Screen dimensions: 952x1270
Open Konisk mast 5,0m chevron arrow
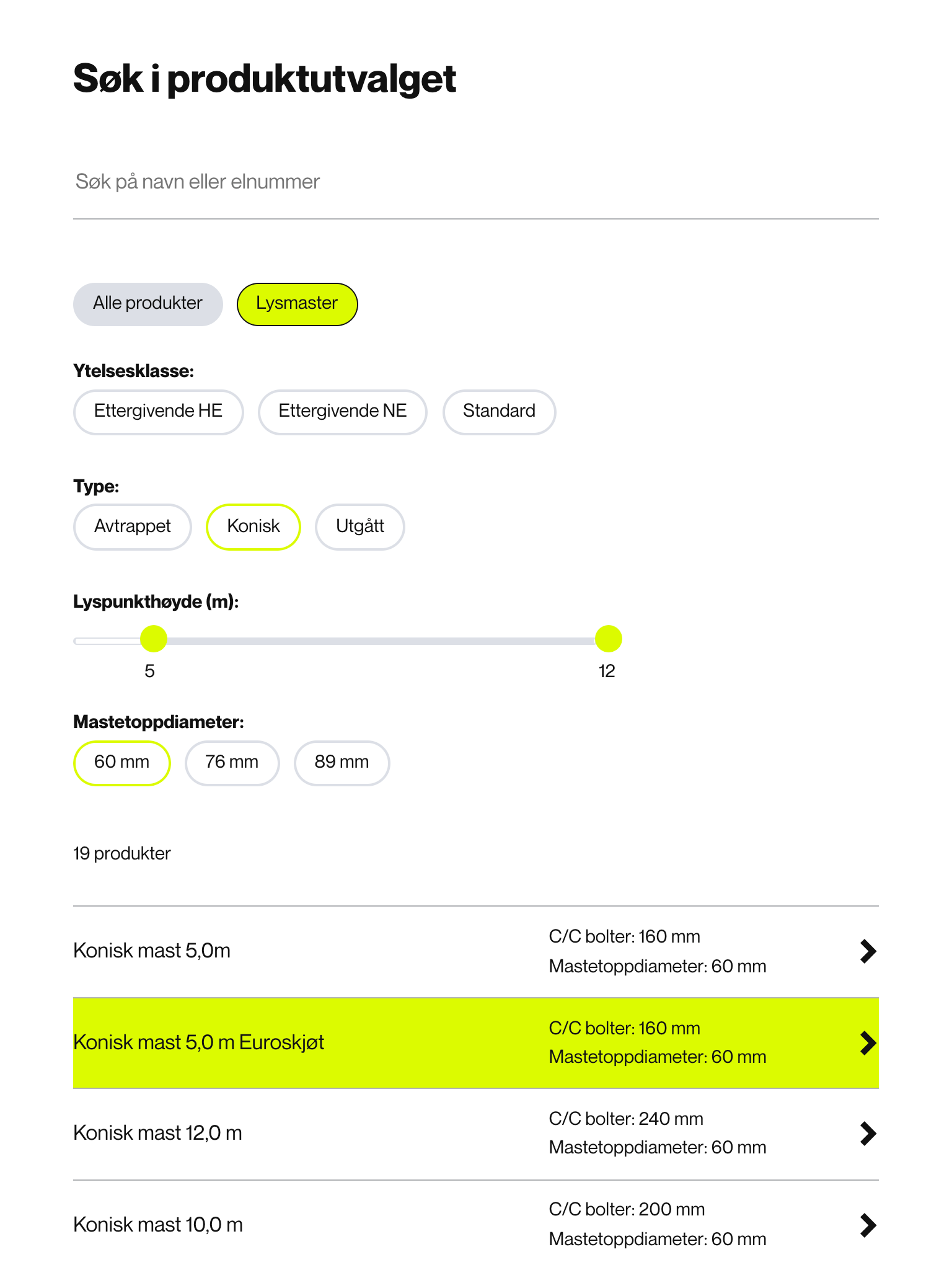point(868,951)
